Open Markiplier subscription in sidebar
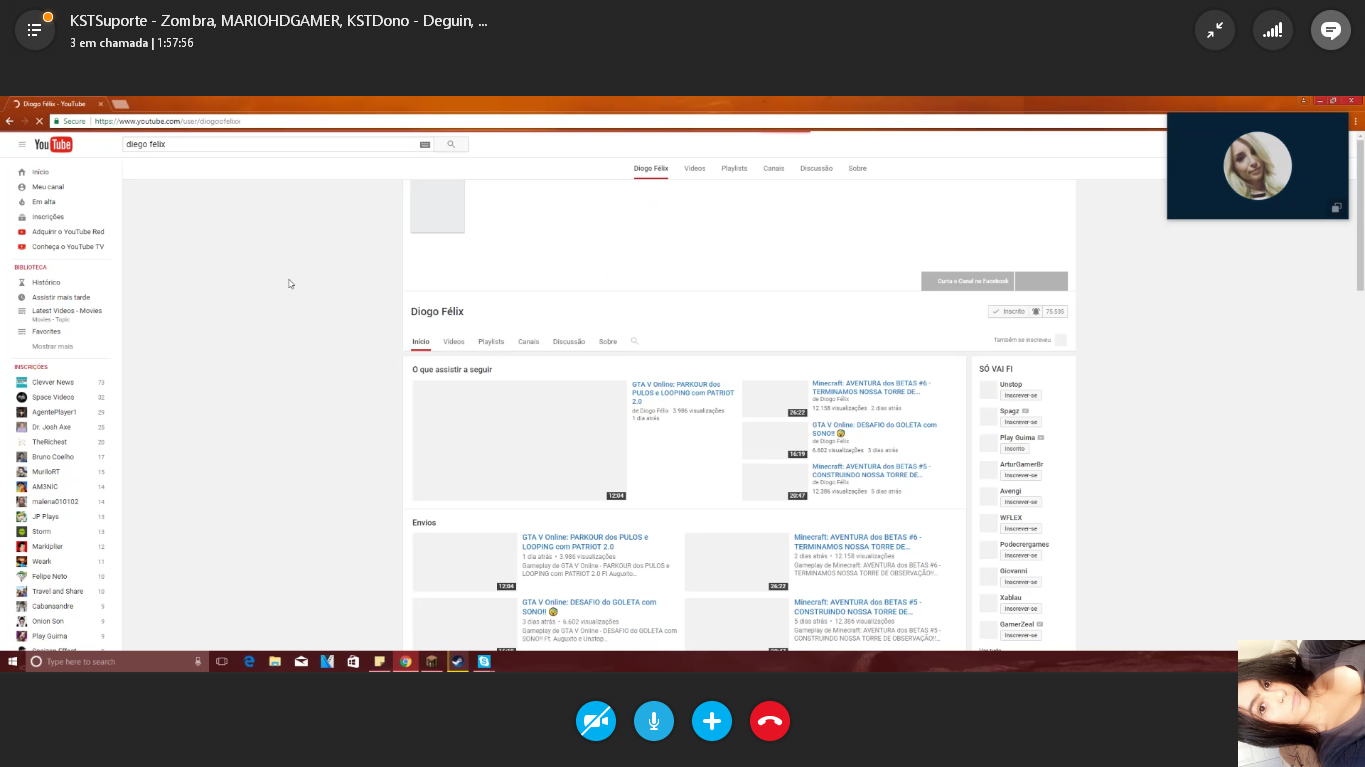The width and height of the screenshot is (1365, 767). click(x=48, y=547)
